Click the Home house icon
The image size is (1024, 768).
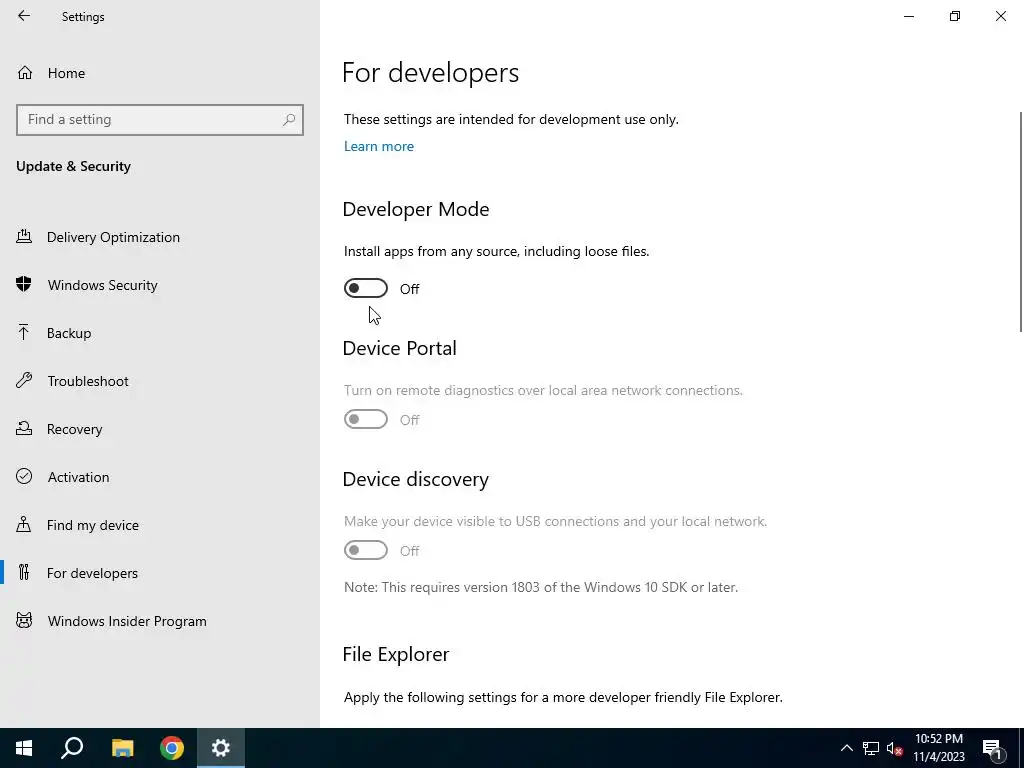click(25, 72)
